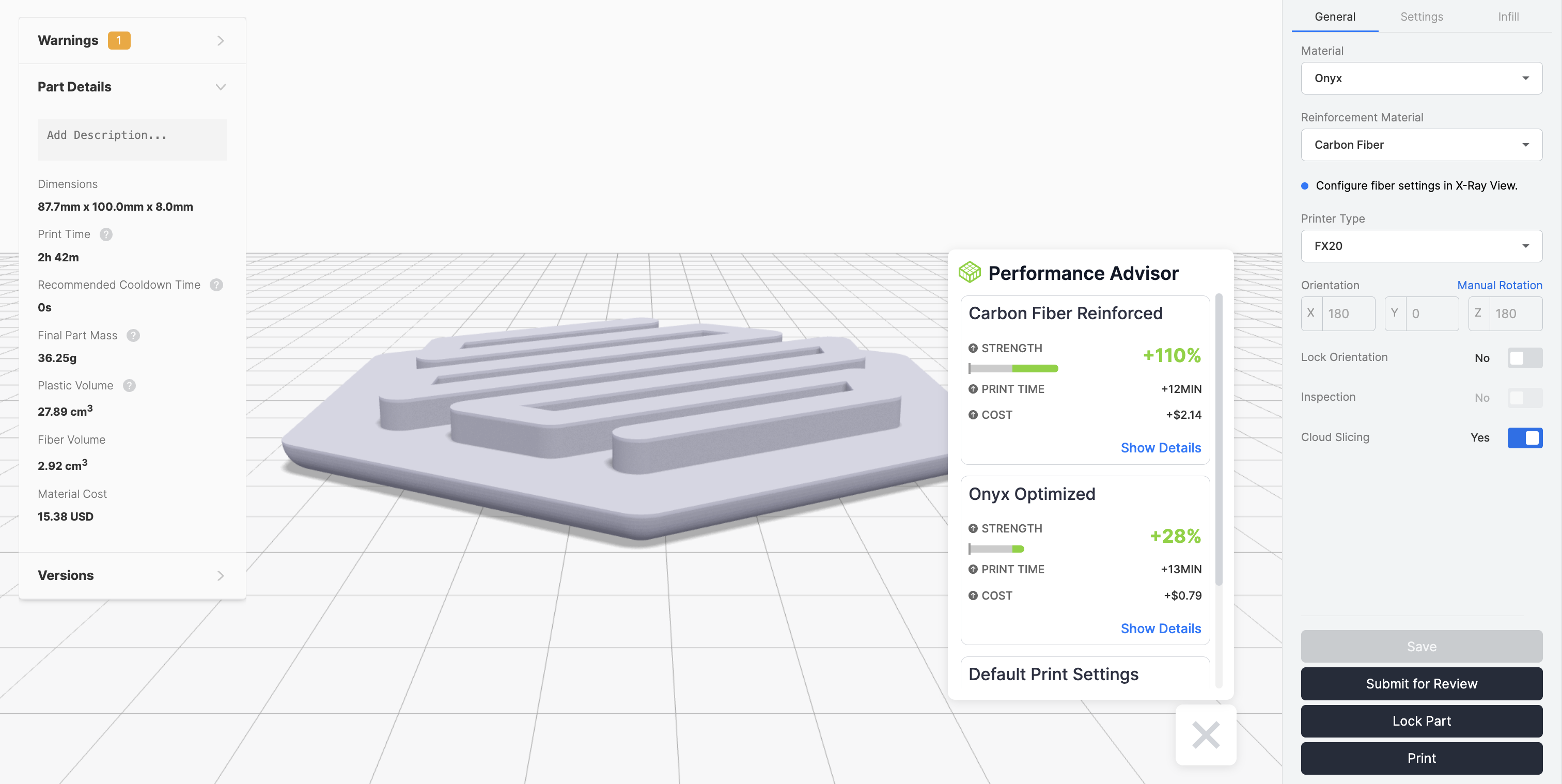Viewport: 1562px width, 784px height.
Task: Collapse the Part Details section
Action: pyautogui.click(x=221, y=87)
